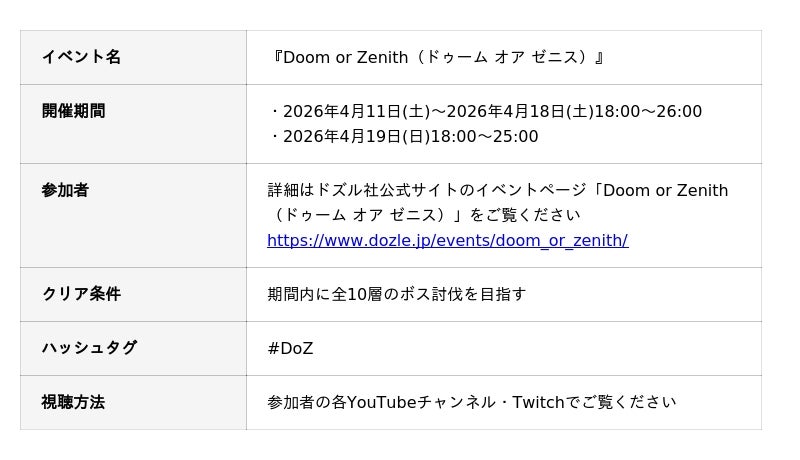This screenshot has width=800, height=460.
Task: Open the dozle.jp doom_or_zenith event link
Action: click(447, 240)
